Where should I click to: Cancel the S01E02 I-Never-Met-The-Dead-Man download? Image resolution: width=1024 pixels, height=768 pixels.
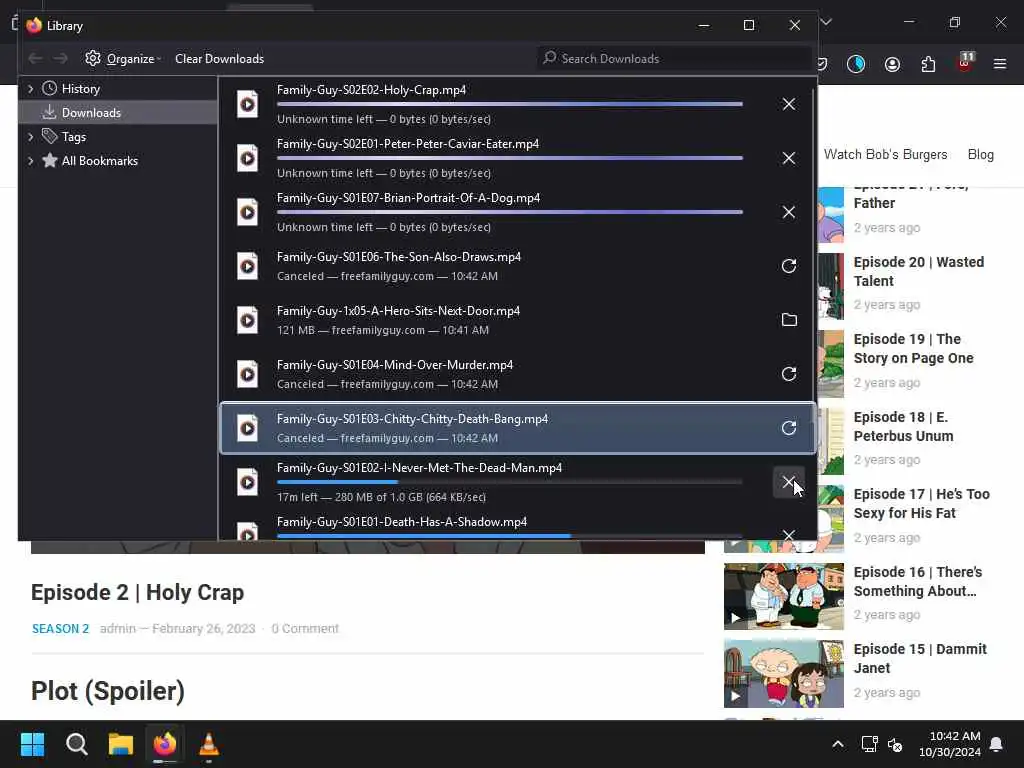click(788, 482)
